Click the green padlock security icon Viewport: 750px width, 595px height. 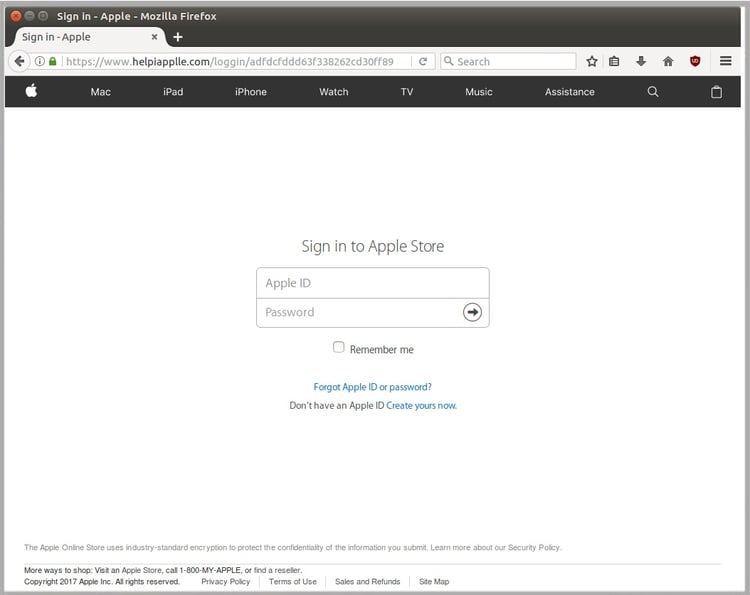[x=53, y=61]
